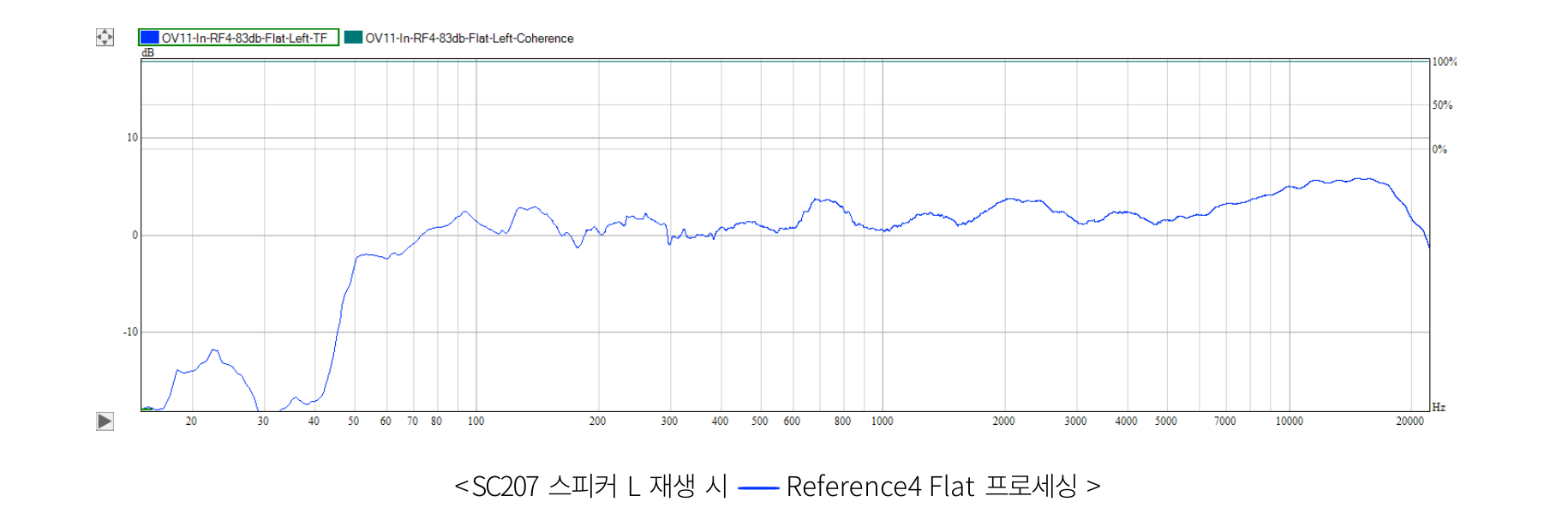Click the 50% coherence scale label
This screenshot has width=1568, height=514.
(1442, 105)
